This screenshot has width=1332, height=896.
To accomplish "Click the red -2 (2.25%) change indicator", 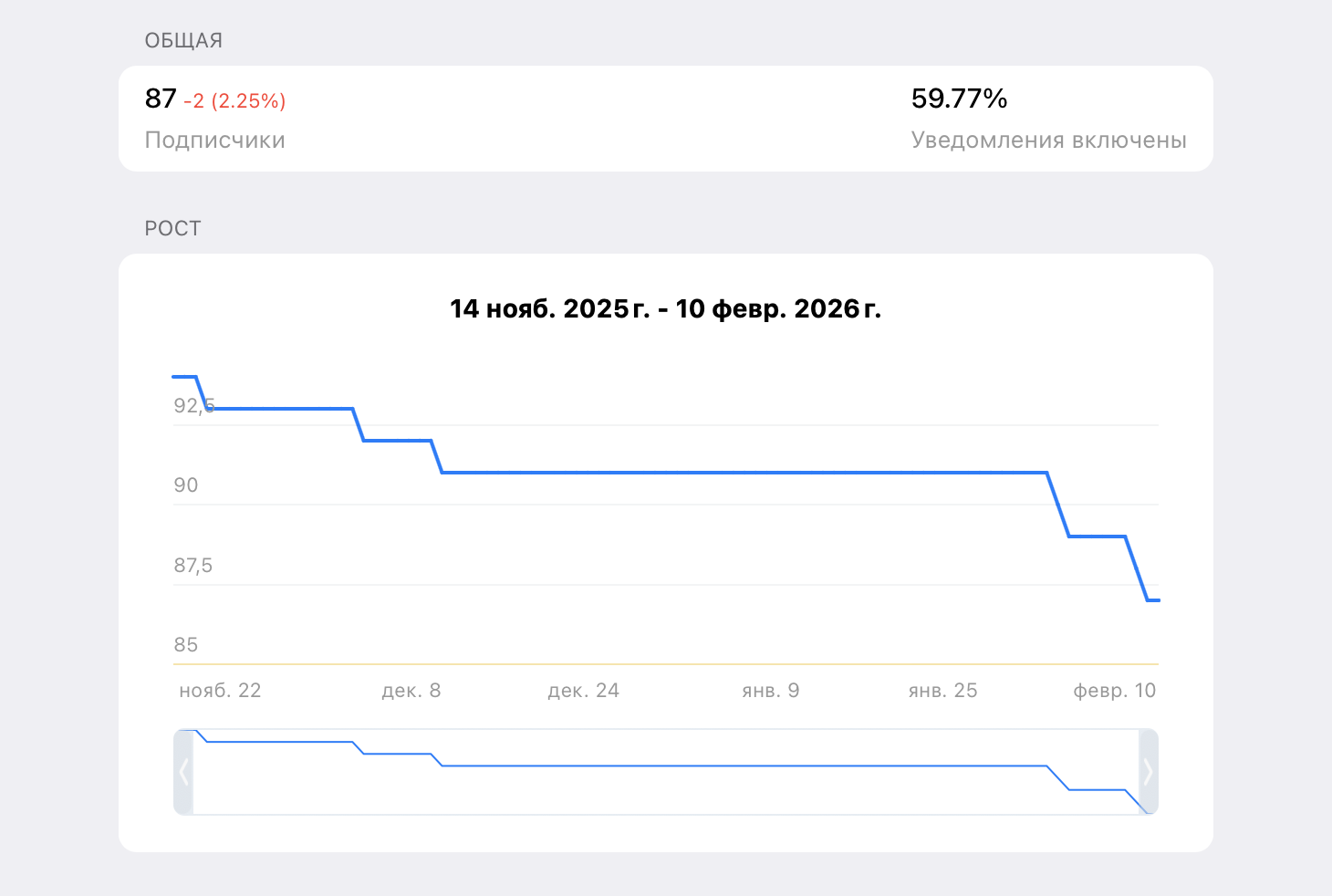I will pos(234,101).
